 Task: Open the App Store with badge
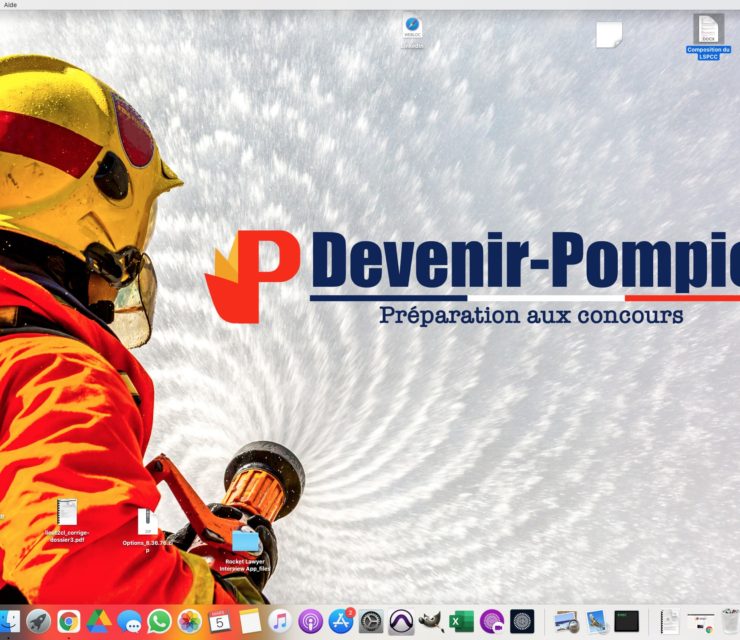pyautogui.click(x=341, y=621)
